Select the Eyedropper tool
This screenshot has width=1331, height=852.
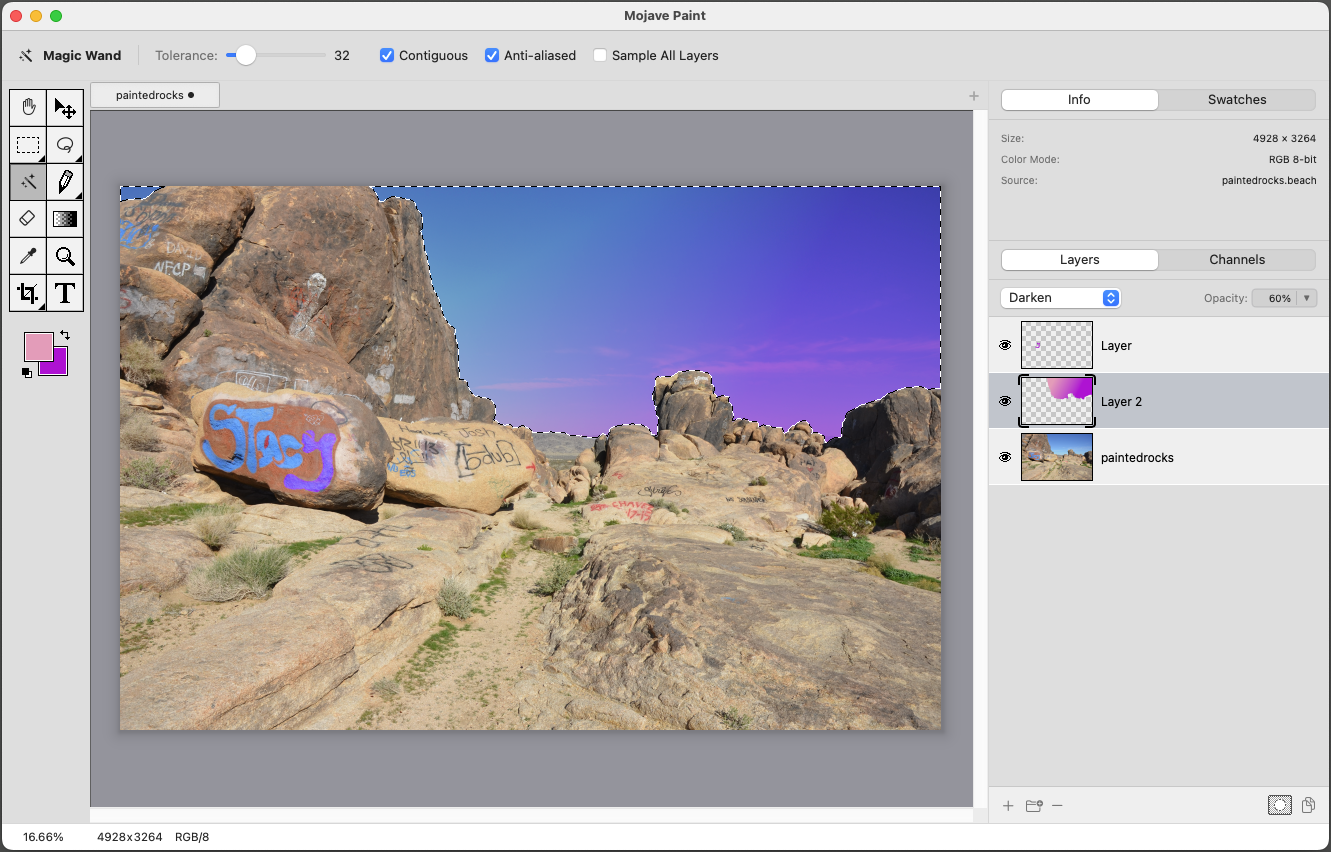click(28, 256)
